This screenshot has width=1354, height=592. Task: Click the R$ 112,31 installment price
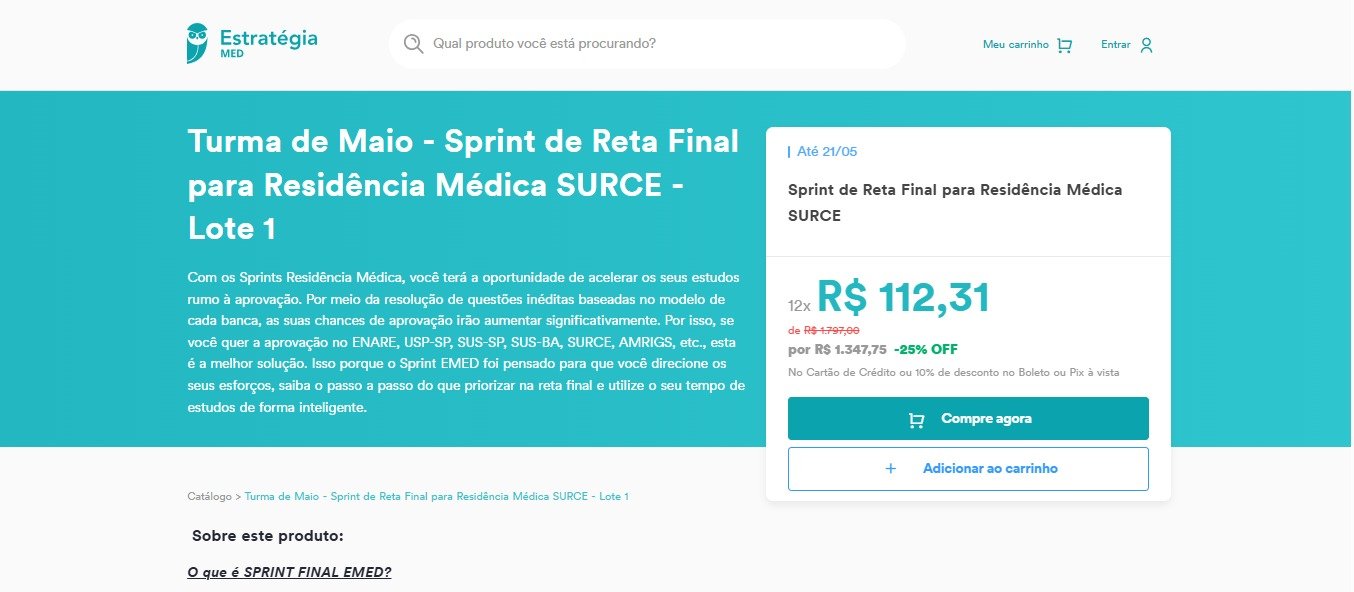click(903, 297)
